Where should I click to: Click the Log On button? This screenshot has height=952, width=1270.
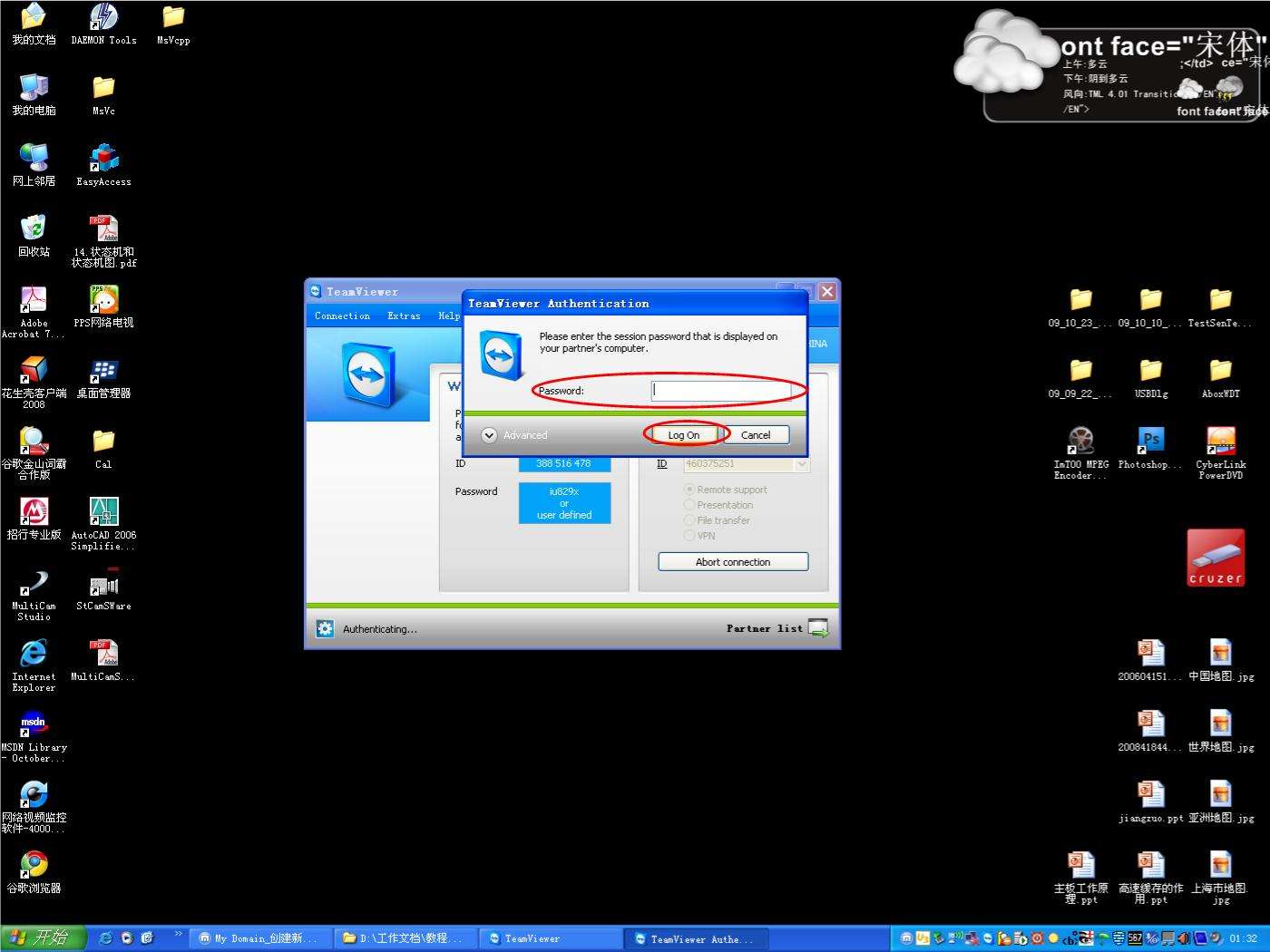tap(683, 435)
